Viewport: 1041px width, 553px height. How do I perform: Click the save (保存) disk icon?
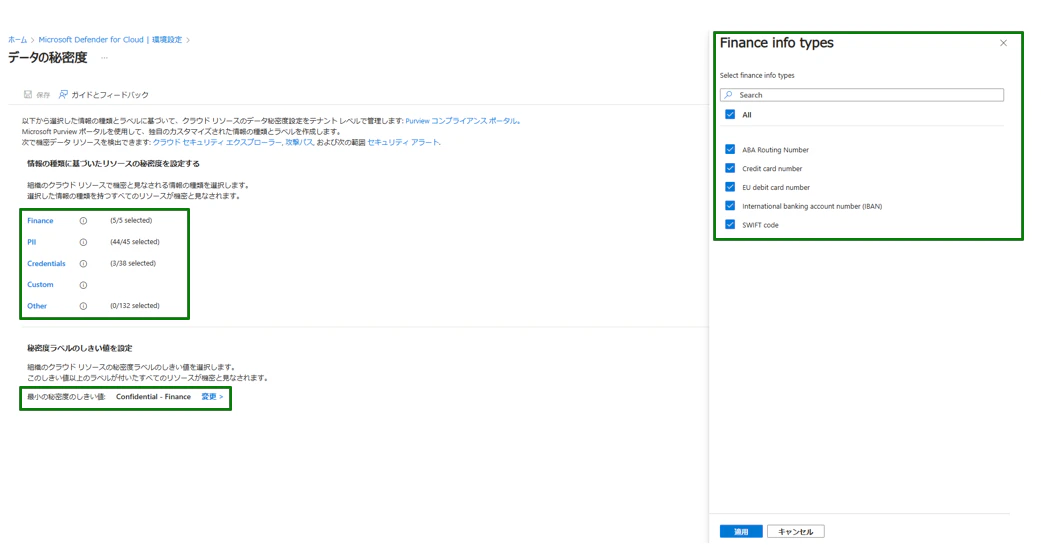pyautogui.click(x=28, y=95)
